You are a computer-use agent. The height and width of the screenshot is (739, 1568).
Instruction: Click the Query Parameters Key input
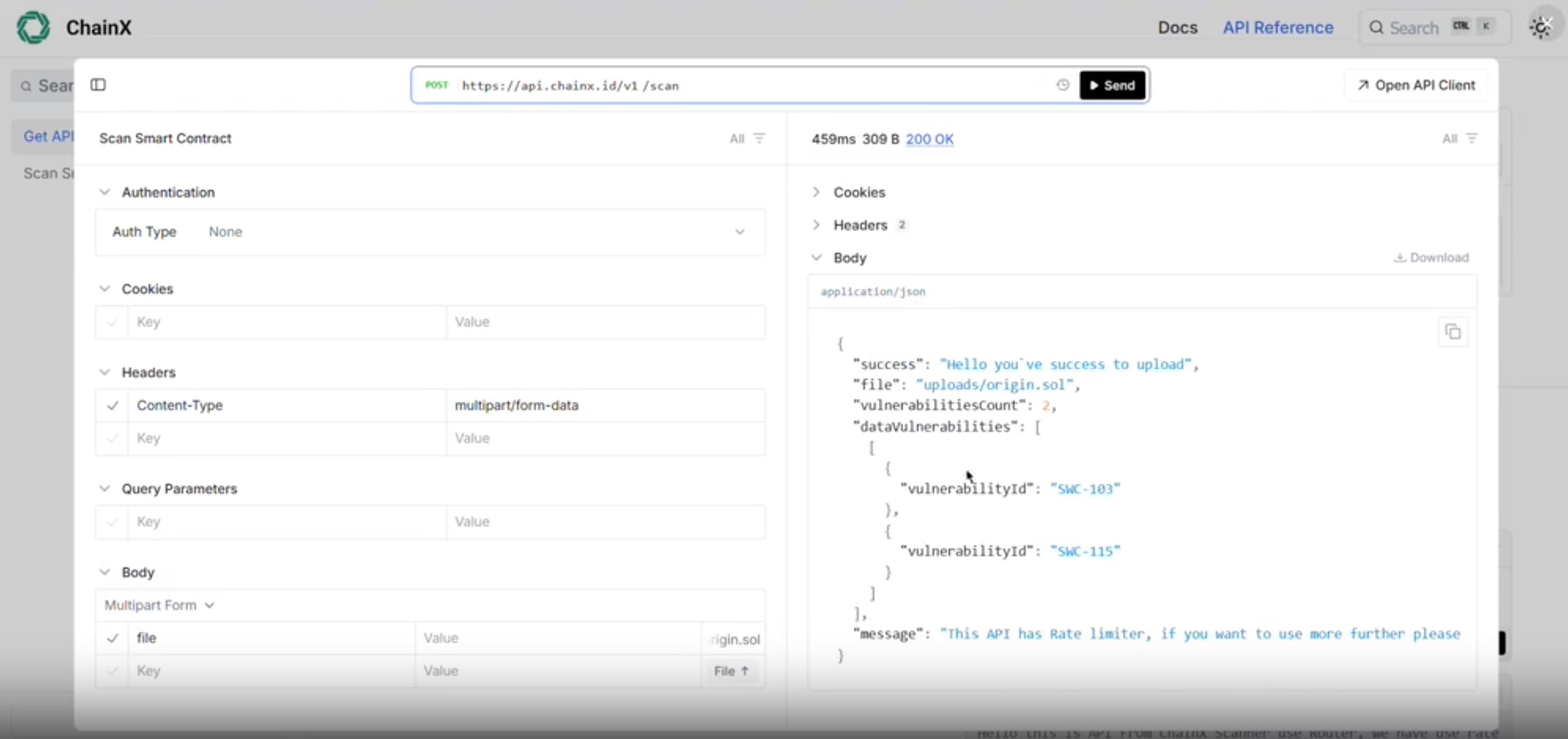coord(287,522)
